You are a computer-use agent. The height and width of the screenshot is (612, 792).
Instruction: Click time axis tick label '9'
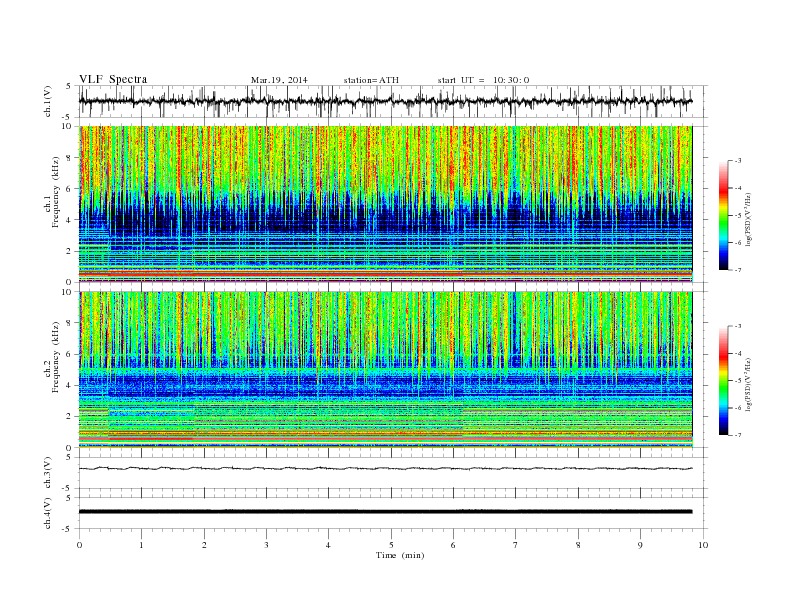click(640, 545)
